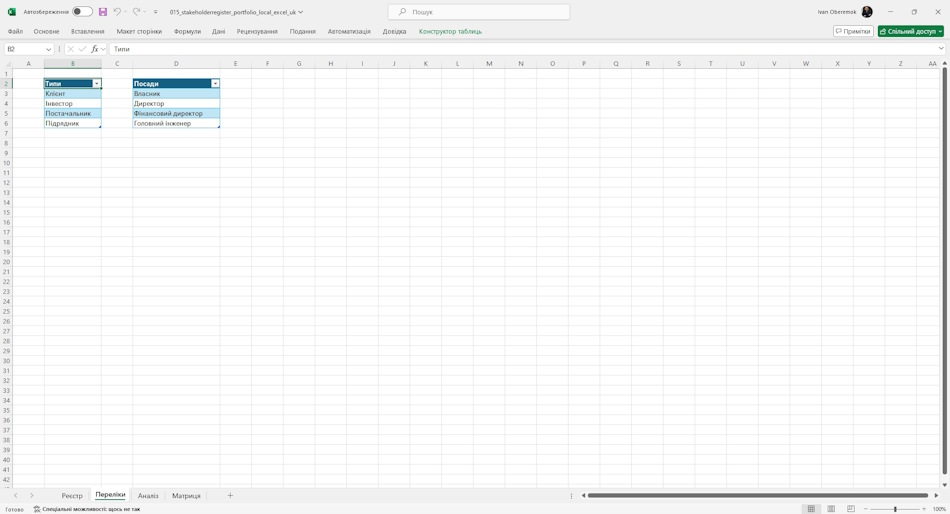Select row 10 header
Image resolution: width=950 pixels, height=514 pixels.
pyautogui.click(x=6, y=163)
